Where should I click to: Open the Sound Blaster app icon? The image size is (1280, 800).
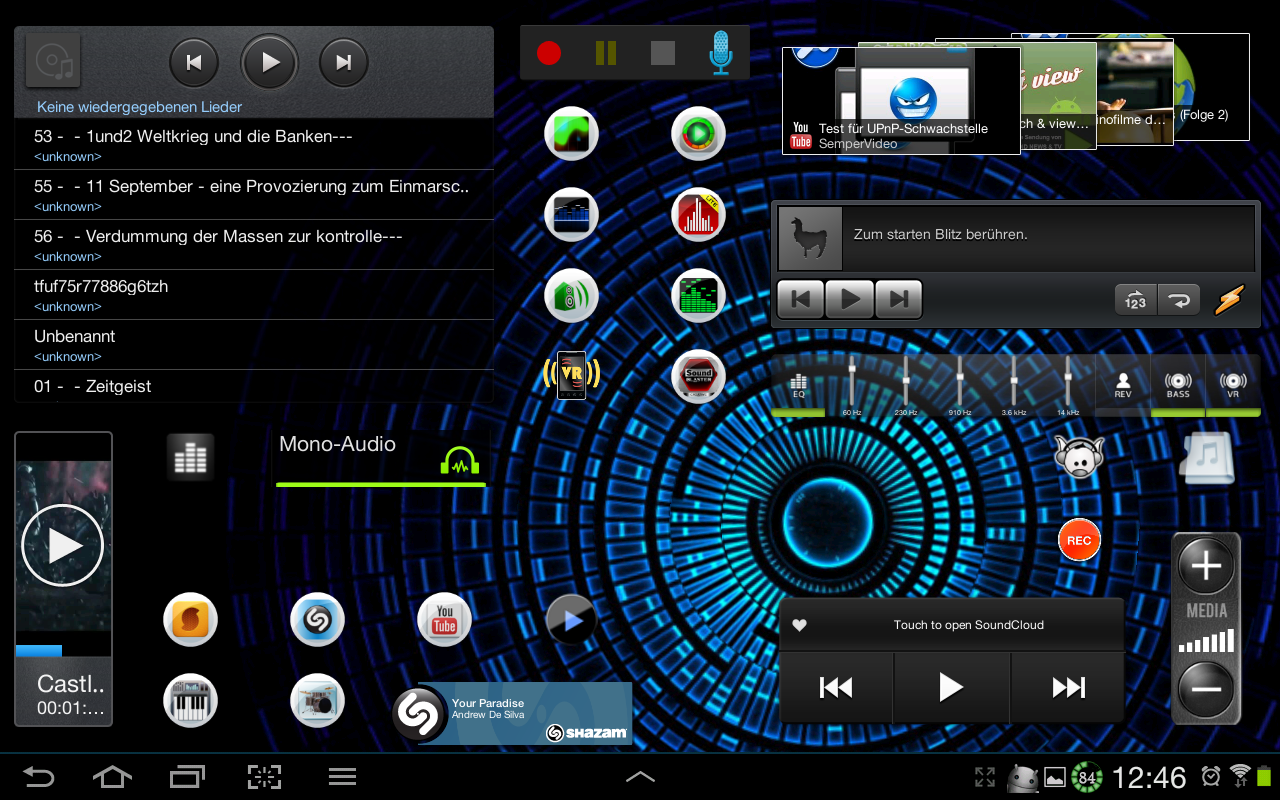coord(697,376)
